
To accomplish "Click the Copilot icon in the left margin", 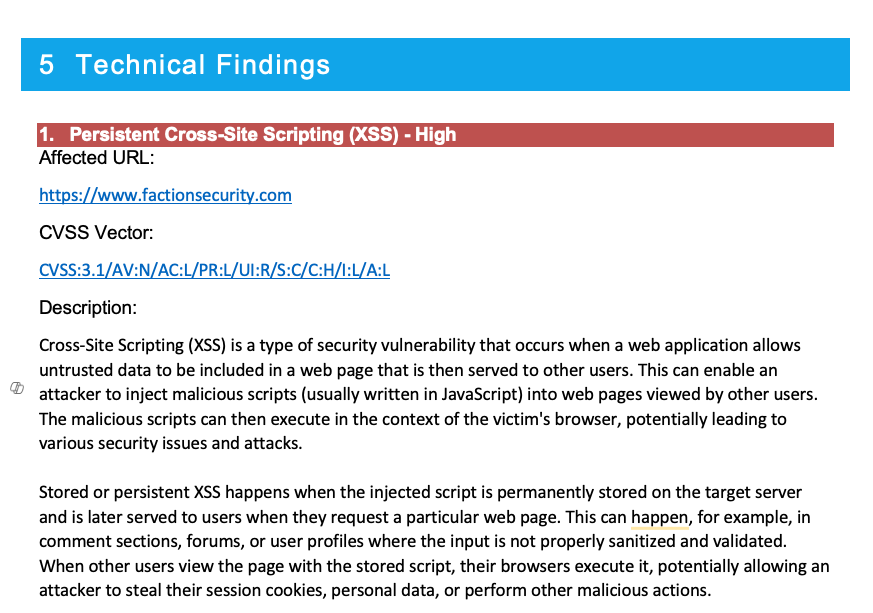I will coord(17,388).
